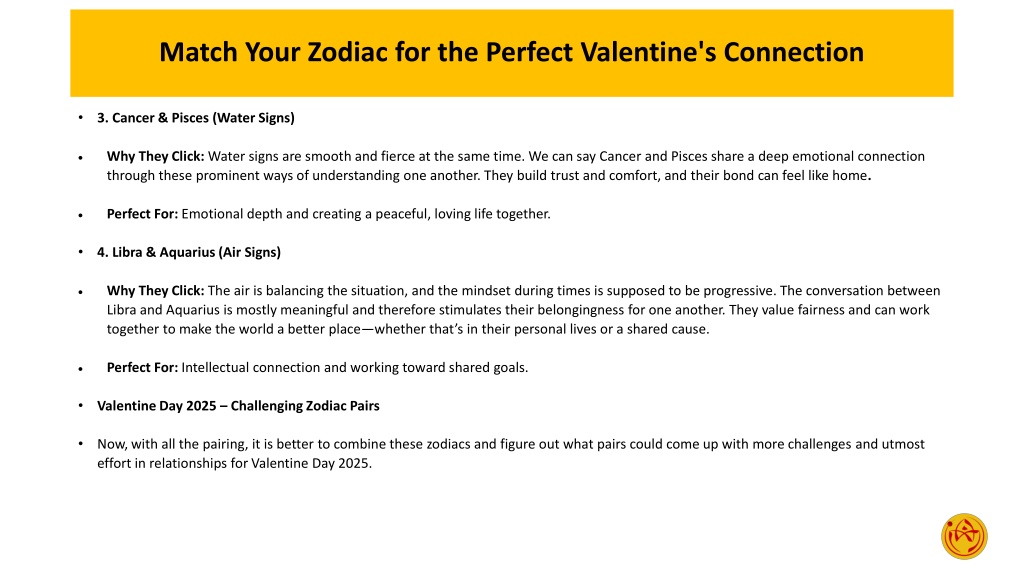Click the line 'together to make the world'

pyautogui.click(x=408, y=329)
